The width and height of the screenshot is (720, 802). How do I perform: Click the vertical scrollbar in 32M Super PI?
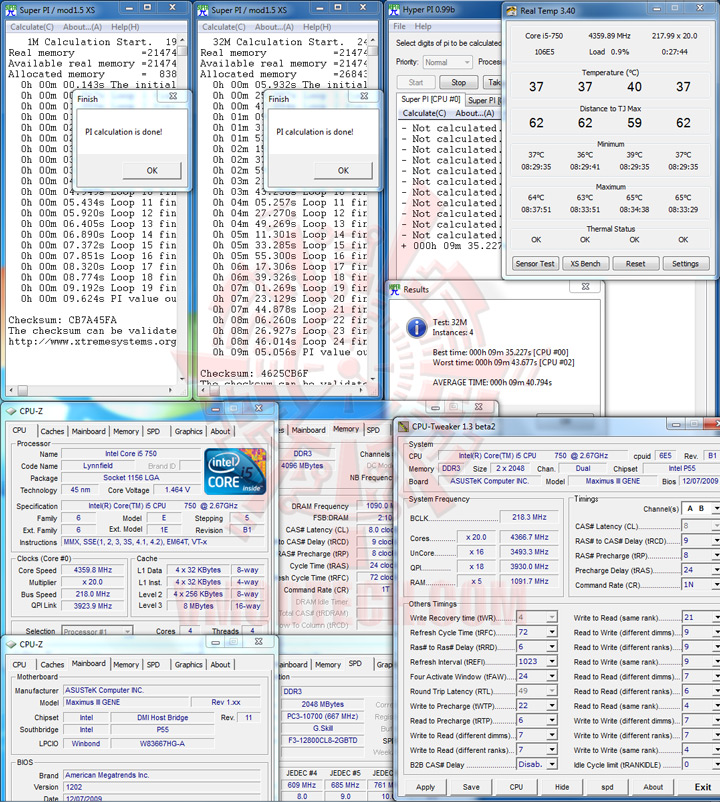point(373,209)
